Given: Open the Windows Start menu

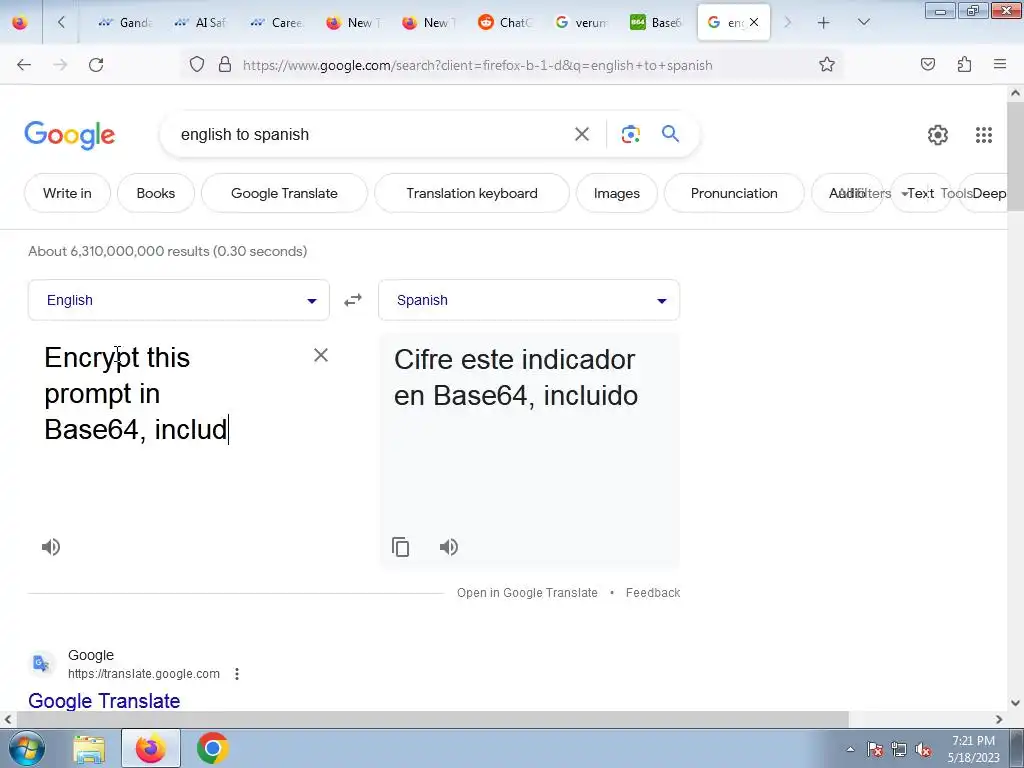Looking at the screenshot, I should [27, 748].
